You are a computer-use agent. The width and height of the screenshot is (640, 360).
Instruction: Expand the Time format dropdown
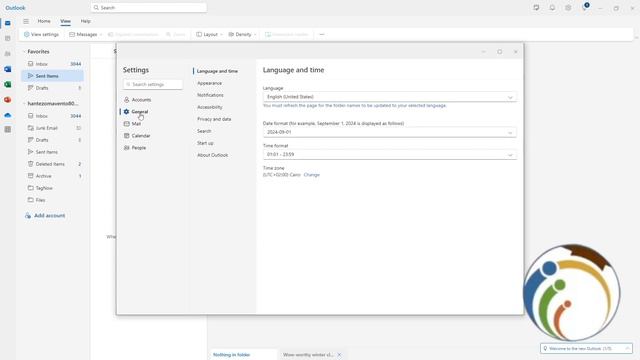coord(390,155)
